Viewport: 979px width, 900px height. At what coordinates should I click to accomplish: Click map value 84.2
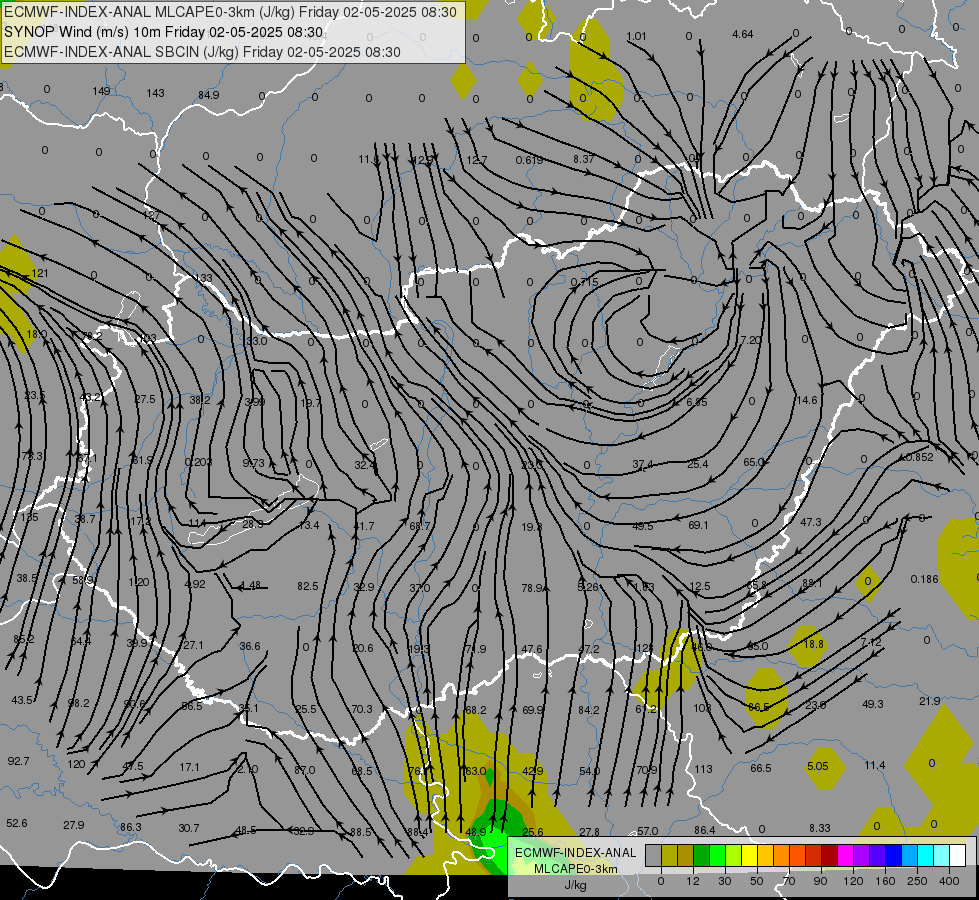point(589,710)
